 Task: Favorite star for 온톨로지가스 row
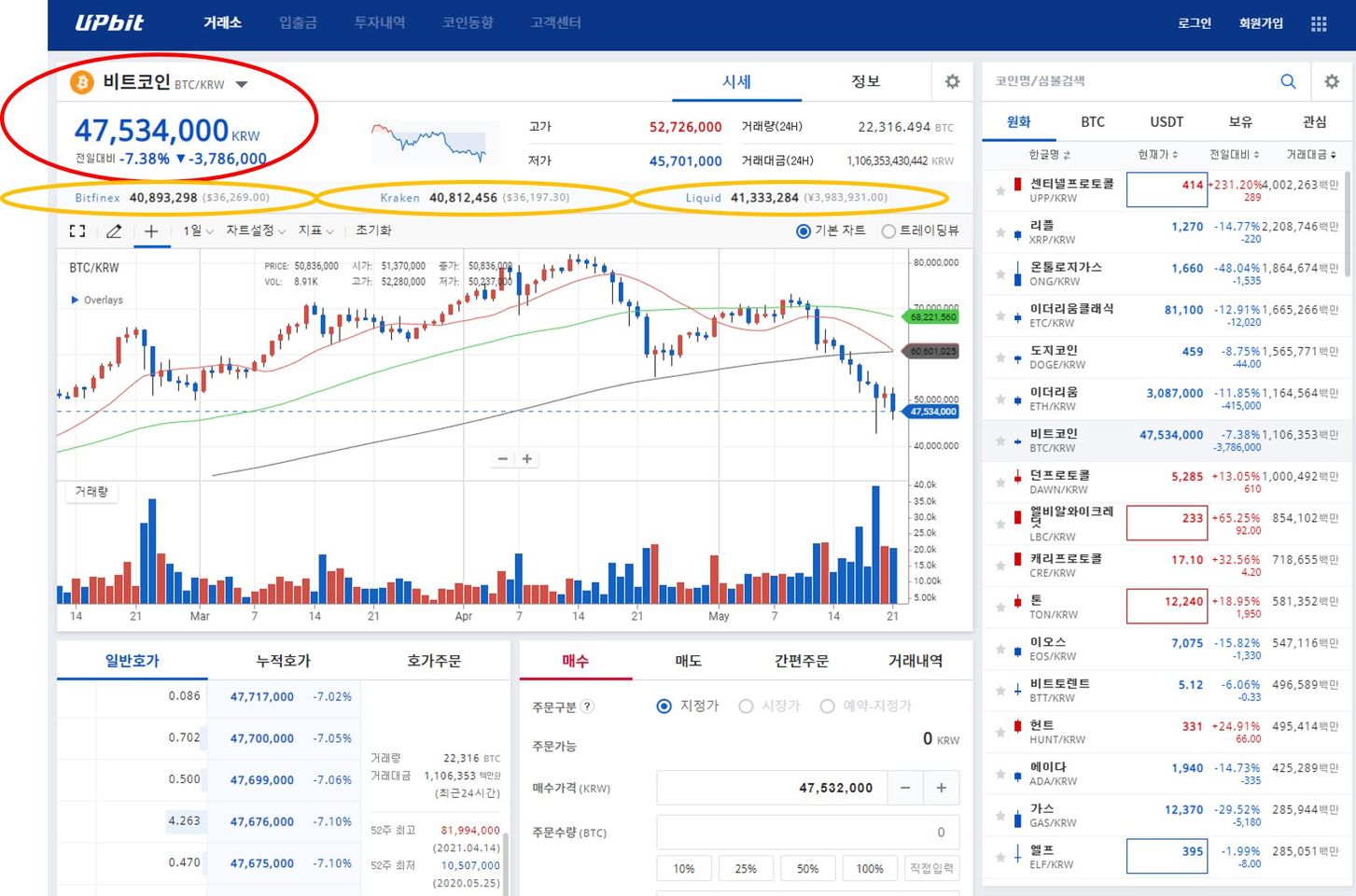pos(1000,274)
